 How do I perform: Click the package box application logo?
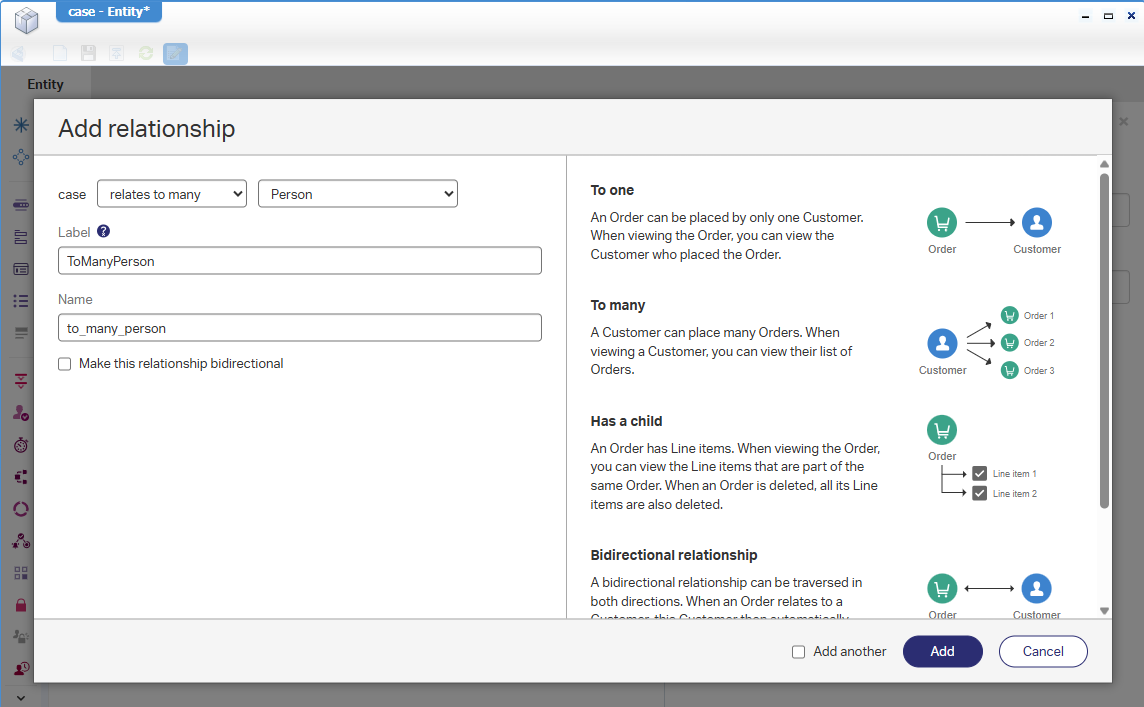point(26,20)
